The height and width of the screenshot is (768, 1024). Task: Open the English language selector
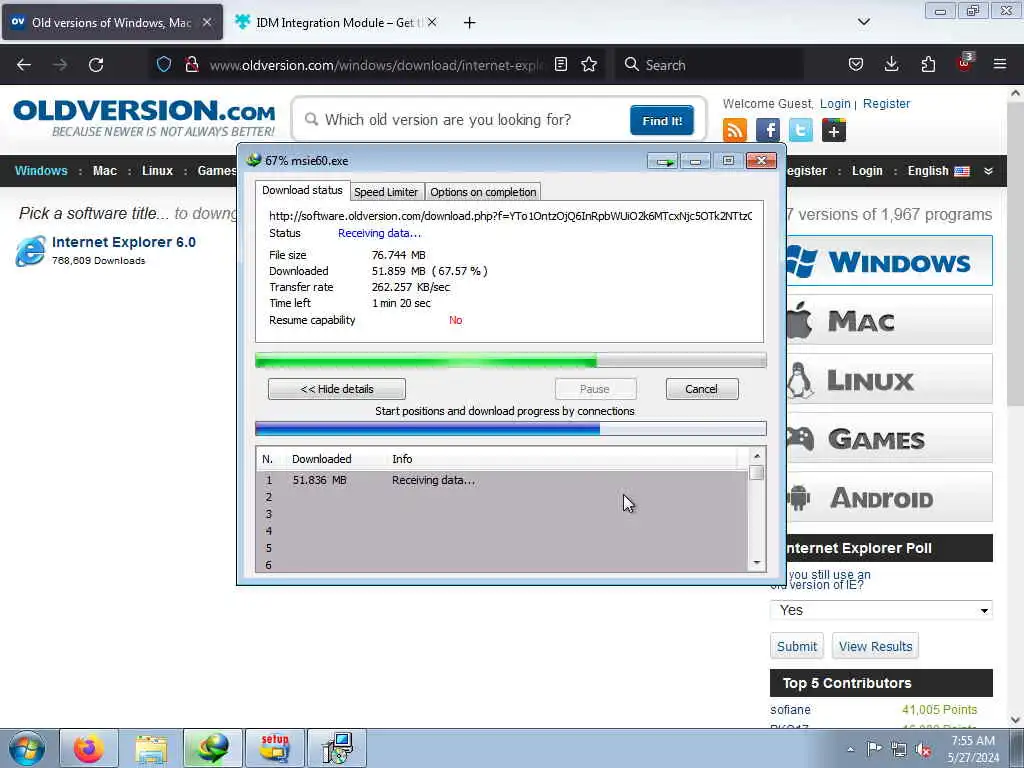click(938, 171)
